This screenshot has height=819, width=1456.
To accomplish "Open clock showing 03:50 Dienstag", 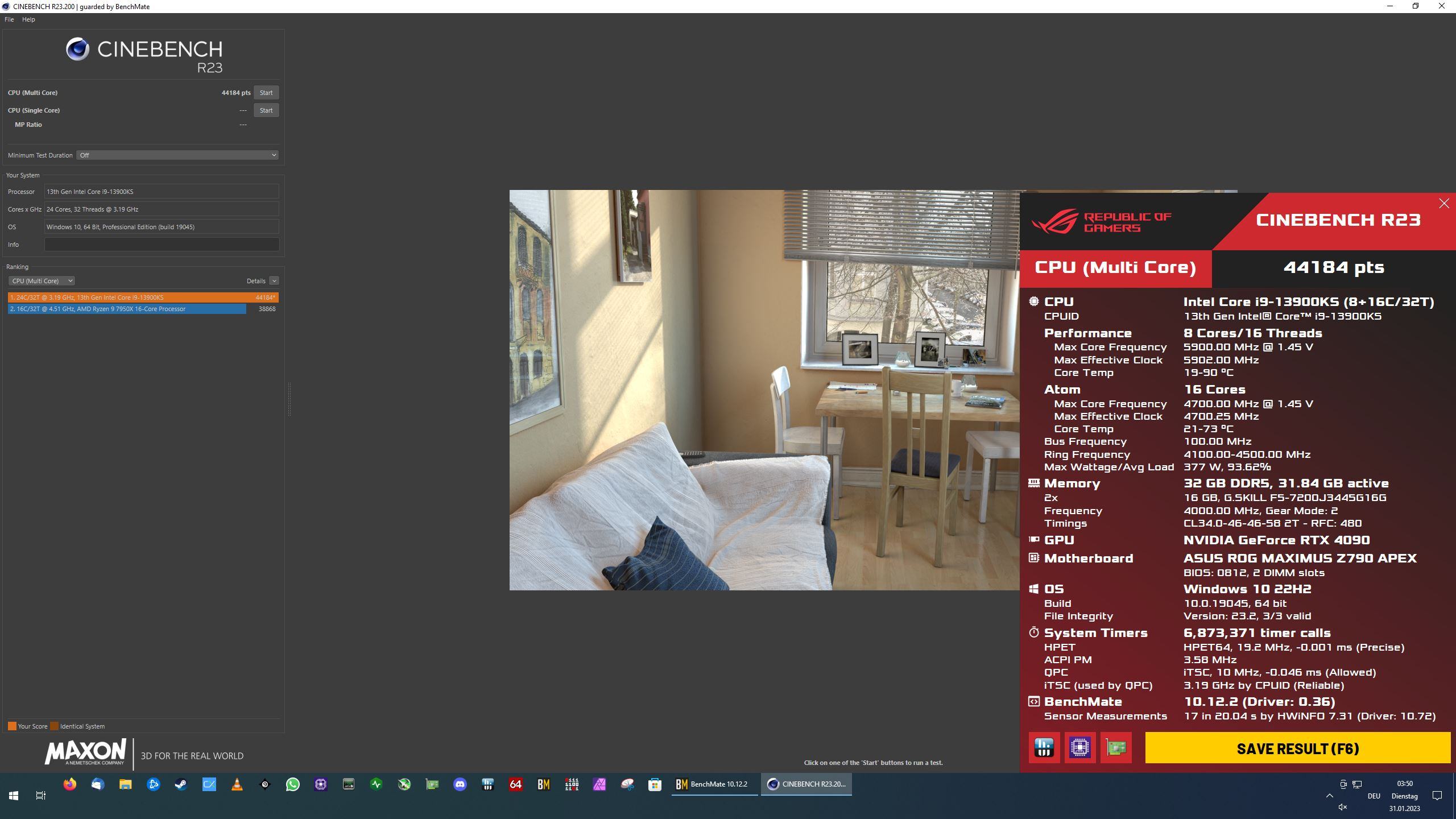I will (1405, 796).
